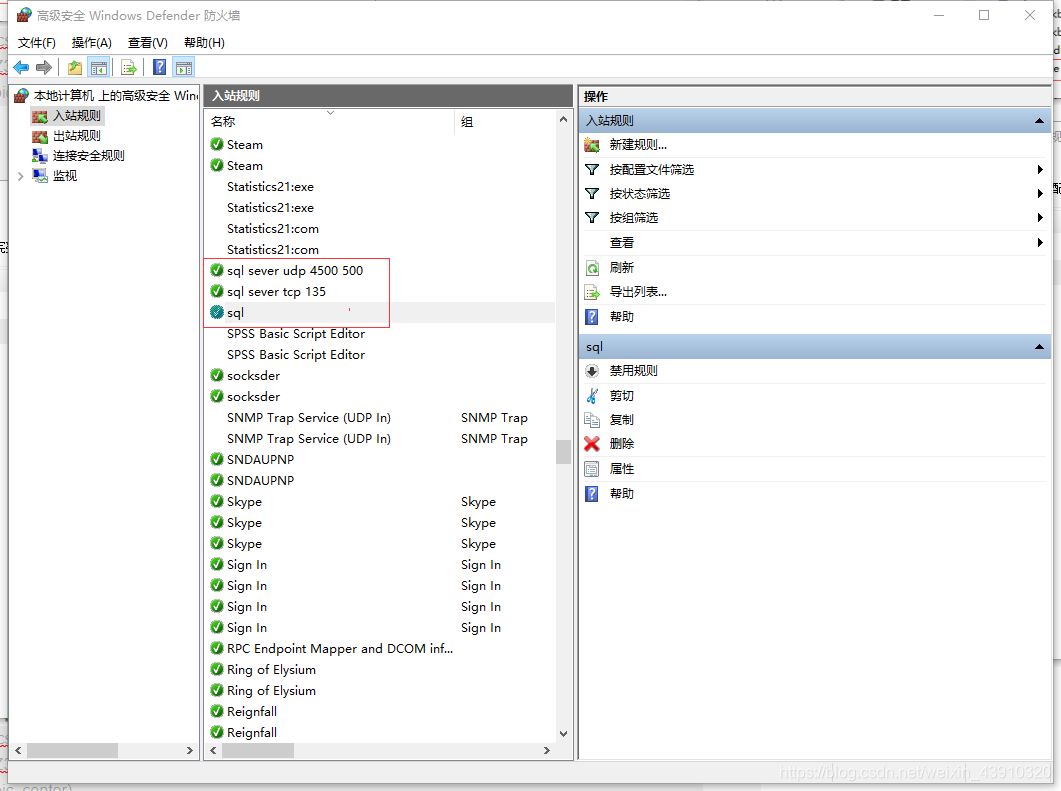Click the 属性 action link
This screenshot has width=1061, height=791.
[x=621, y=469]
